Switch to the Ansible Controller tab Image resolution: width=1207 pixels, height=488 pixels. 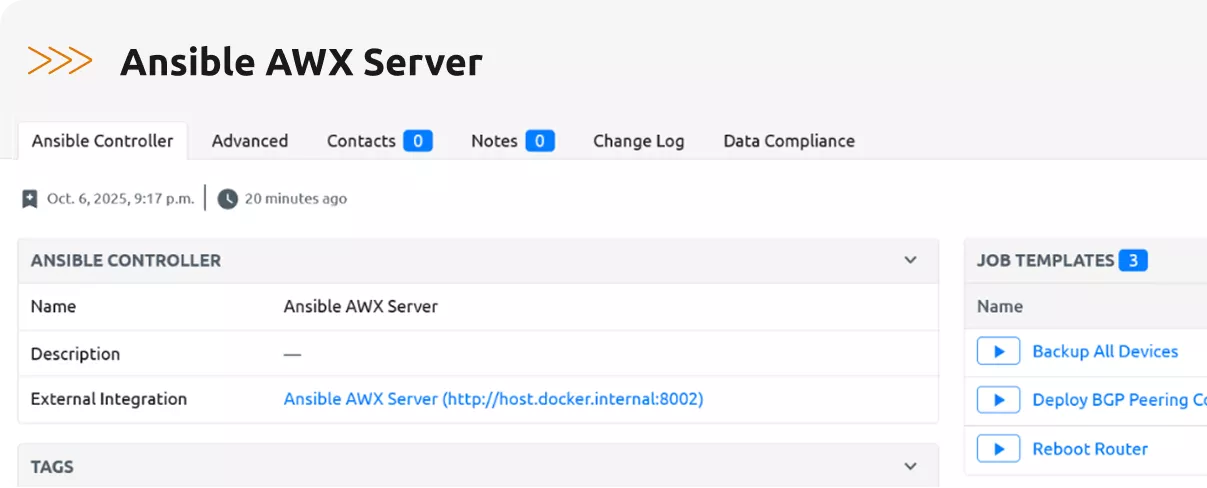[x=103, y=141]
